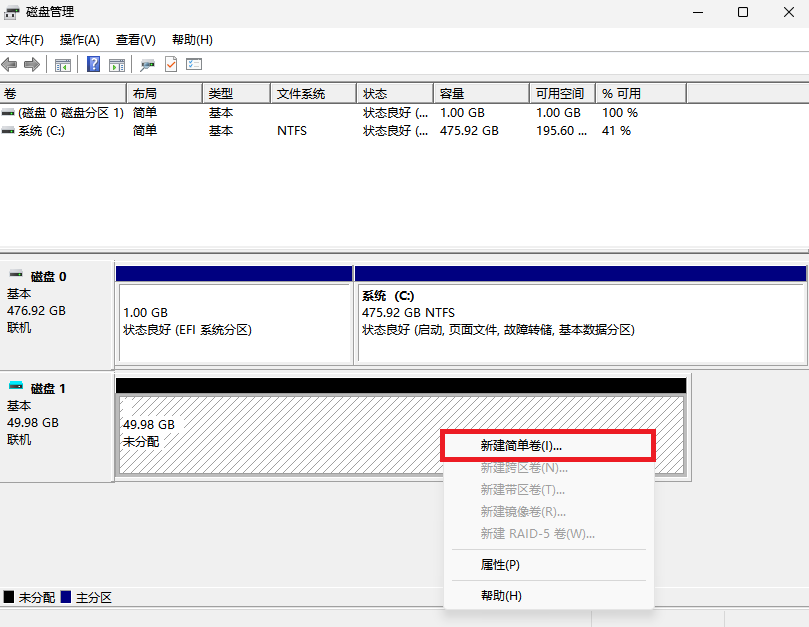Select the 磁盘 1 label panel
The width and height of the screenshot is (809, 627).
pos(56,425)
